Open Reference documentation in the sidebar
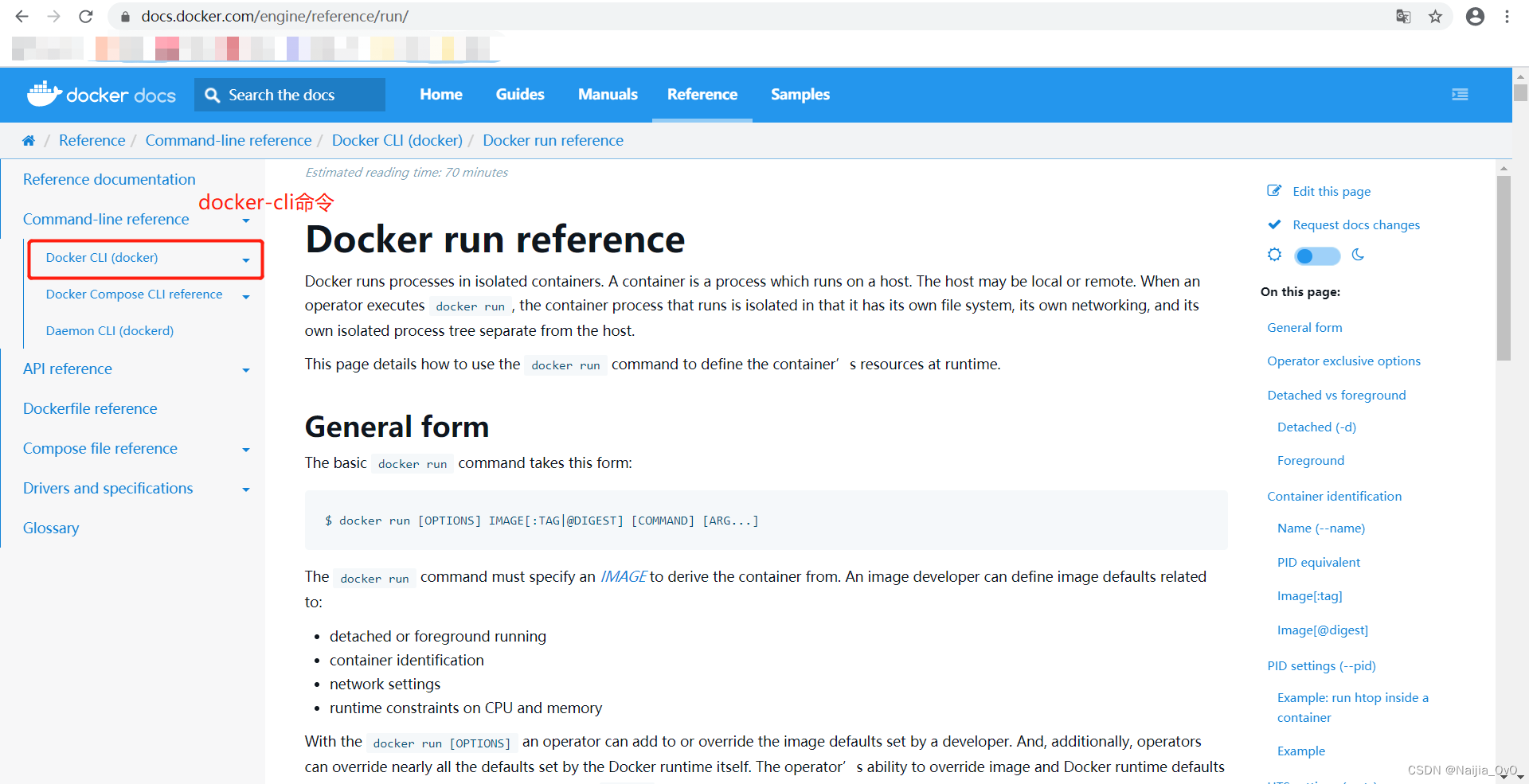Screen dimensions: 1529x784 109,179
